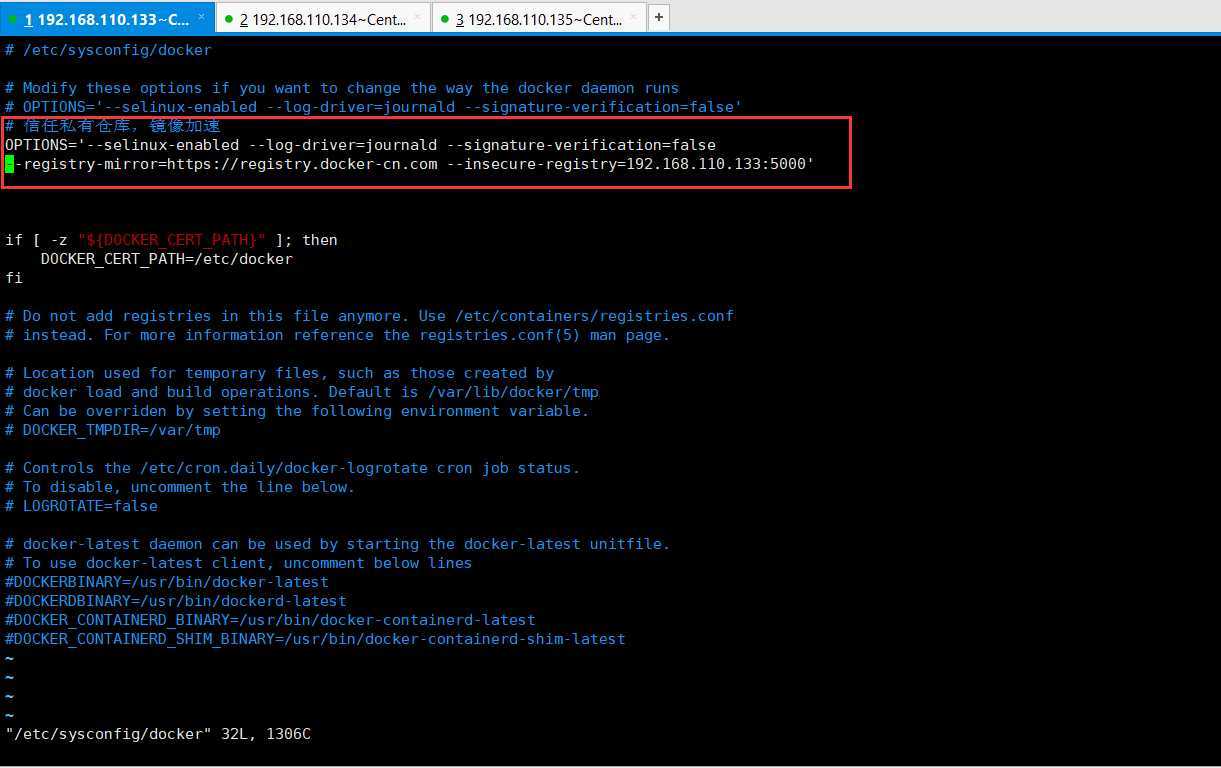Screen dimensions: 1221x768
Task: Switch to the 192.168.110.133 session tab
Action: [107, 19]
